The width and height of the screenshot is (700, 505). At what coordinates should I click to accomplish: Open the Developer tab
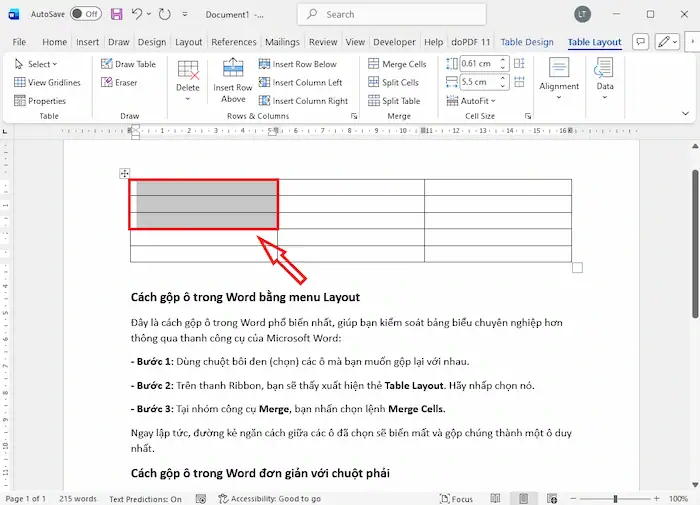click(394, 42)
